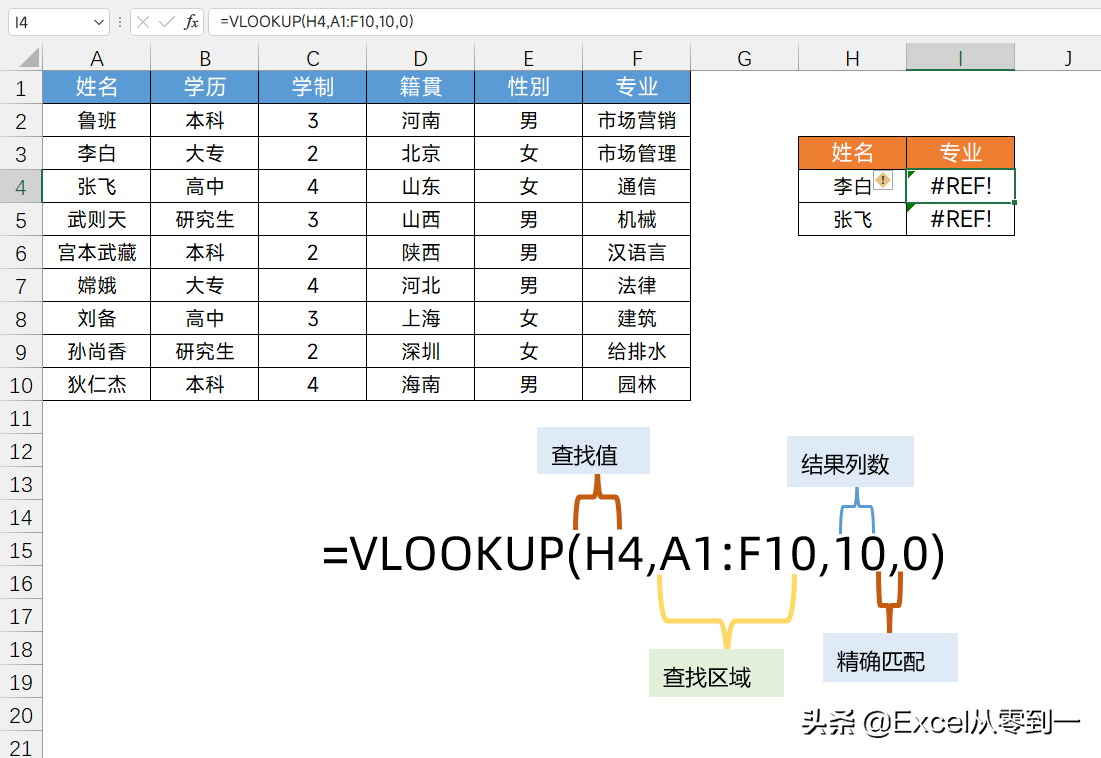Select column D header
The image size is (1101, 758).
click(421, 58)
